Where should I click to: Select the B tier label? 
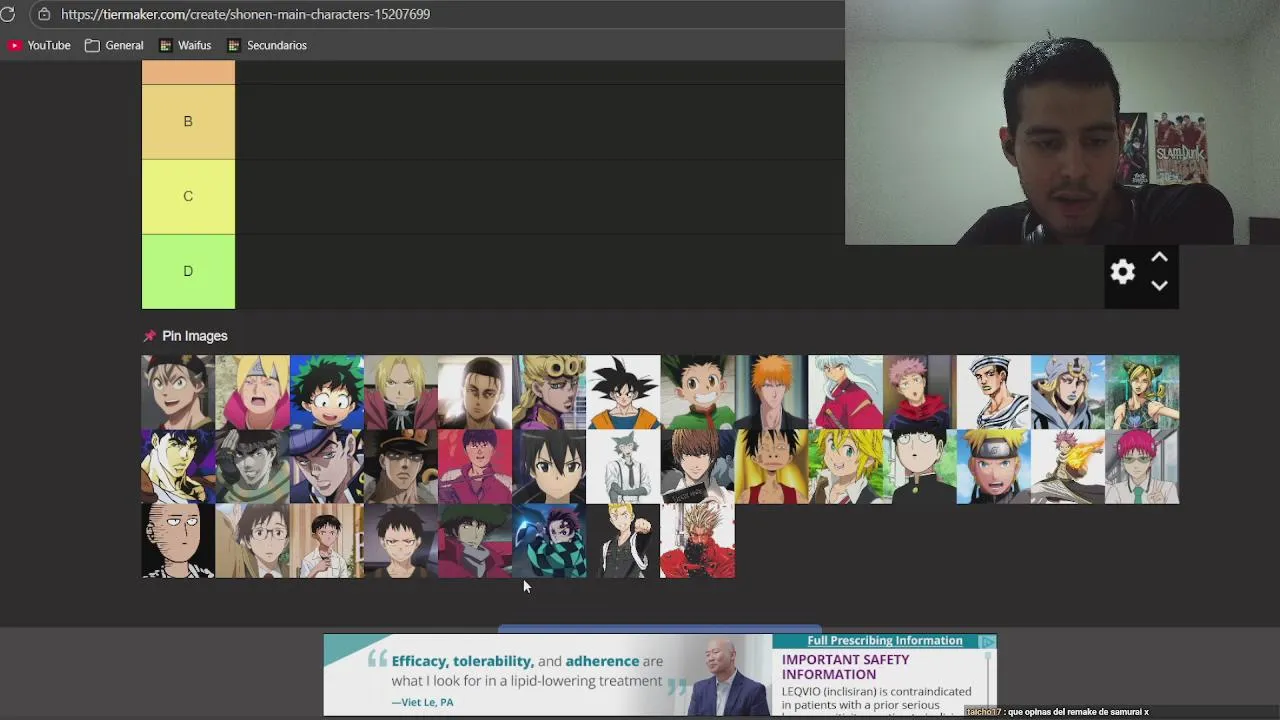[188, 121]
